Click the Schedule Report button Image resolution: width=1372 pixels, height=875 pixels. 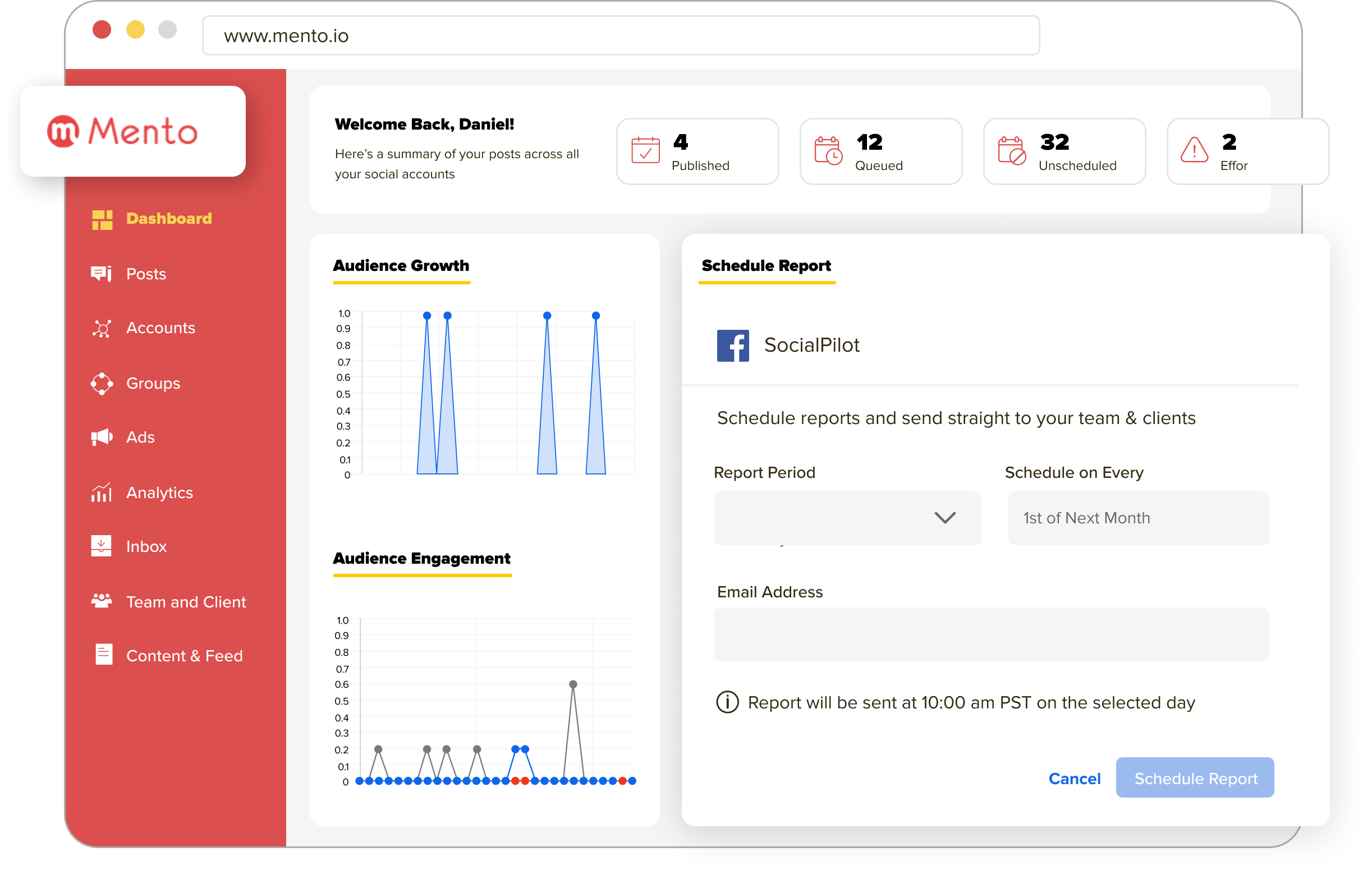tap(1196, 779)
